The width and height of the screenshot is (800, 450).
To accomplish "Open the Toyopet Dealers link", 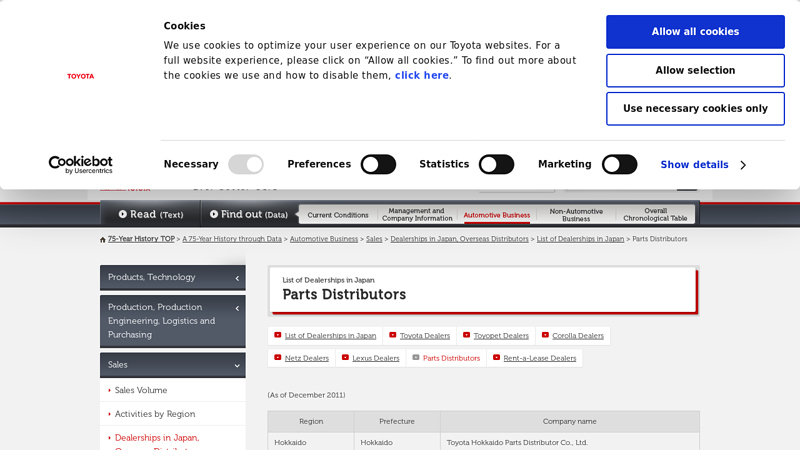I will click(500, 336).
